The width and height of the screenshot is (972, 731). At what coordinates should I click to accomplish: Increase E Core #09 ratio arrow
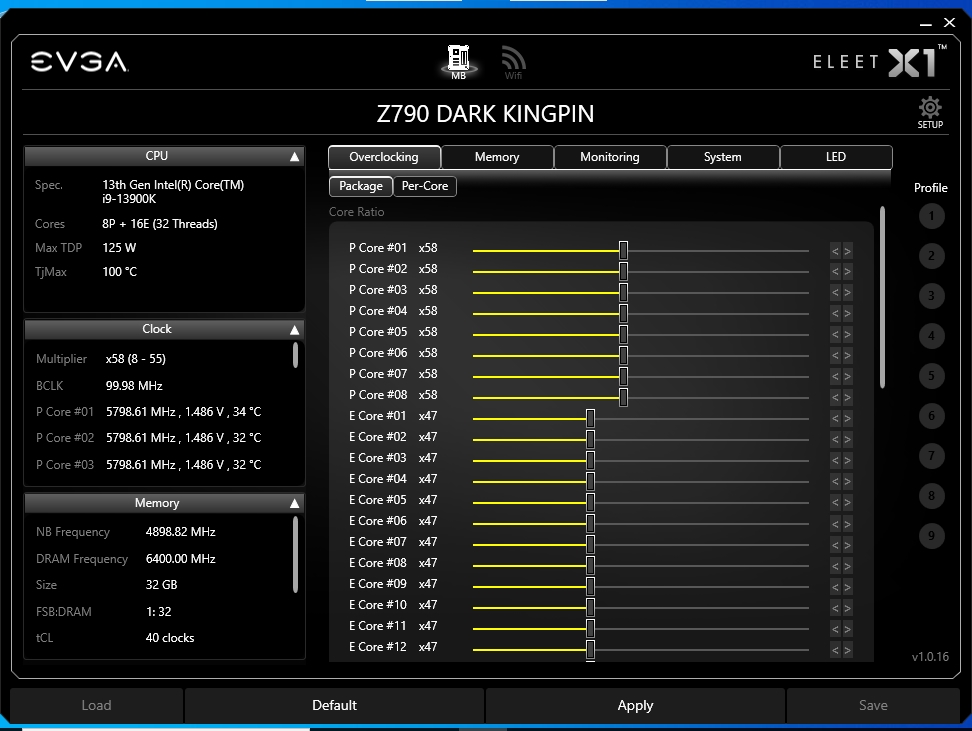coord(847,587)
